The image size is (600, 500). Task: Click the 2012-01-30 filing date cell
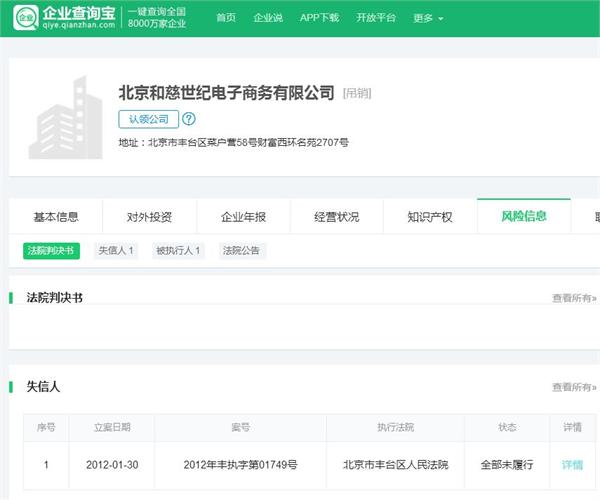click(x=112, y=465)
